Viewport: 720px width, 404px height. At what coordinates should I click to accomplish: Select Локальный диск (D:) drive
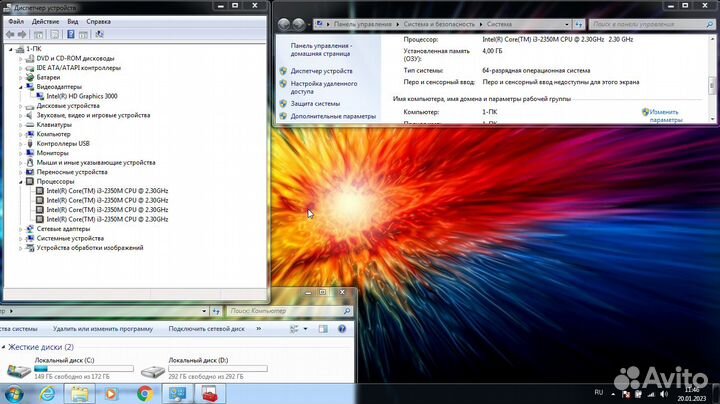tap(205, 368)
